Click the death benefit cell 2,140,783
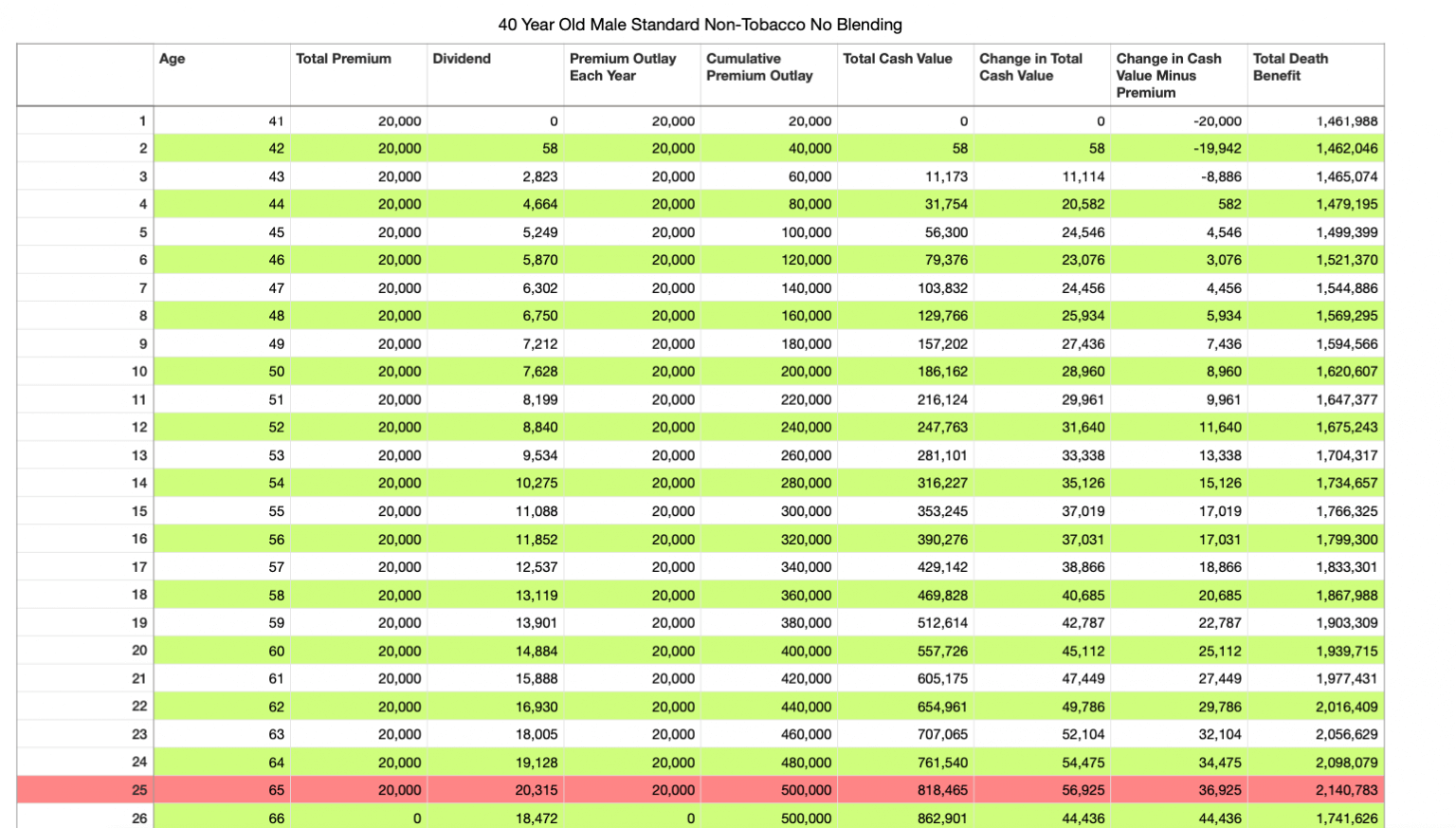The image size is (1456, 828). coord(1346,790)
